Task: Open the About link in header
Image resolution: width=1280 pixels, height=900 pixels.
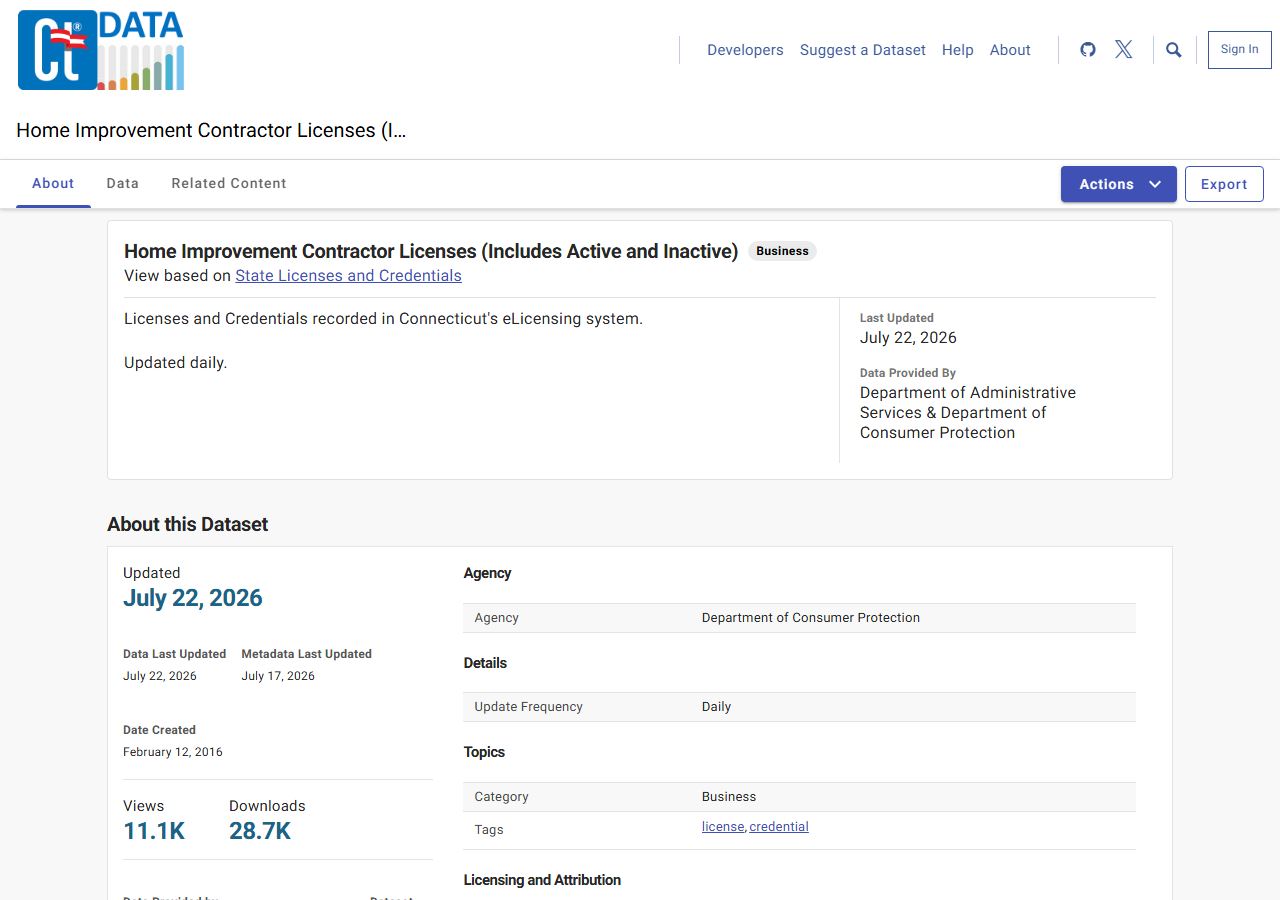Action: (1010, 50)
